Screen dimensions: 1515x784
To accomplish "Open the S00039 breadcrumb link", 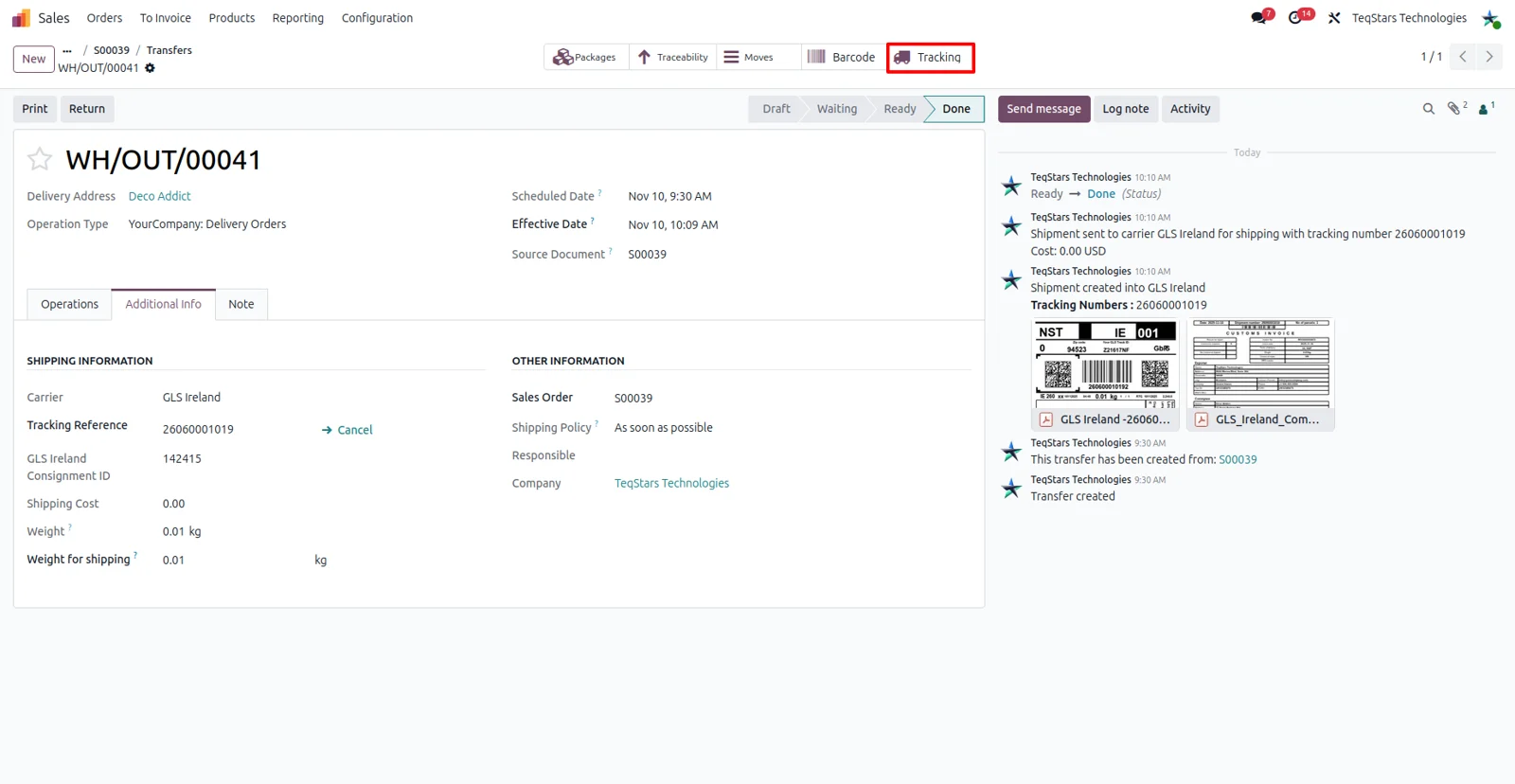I will 112,50.
